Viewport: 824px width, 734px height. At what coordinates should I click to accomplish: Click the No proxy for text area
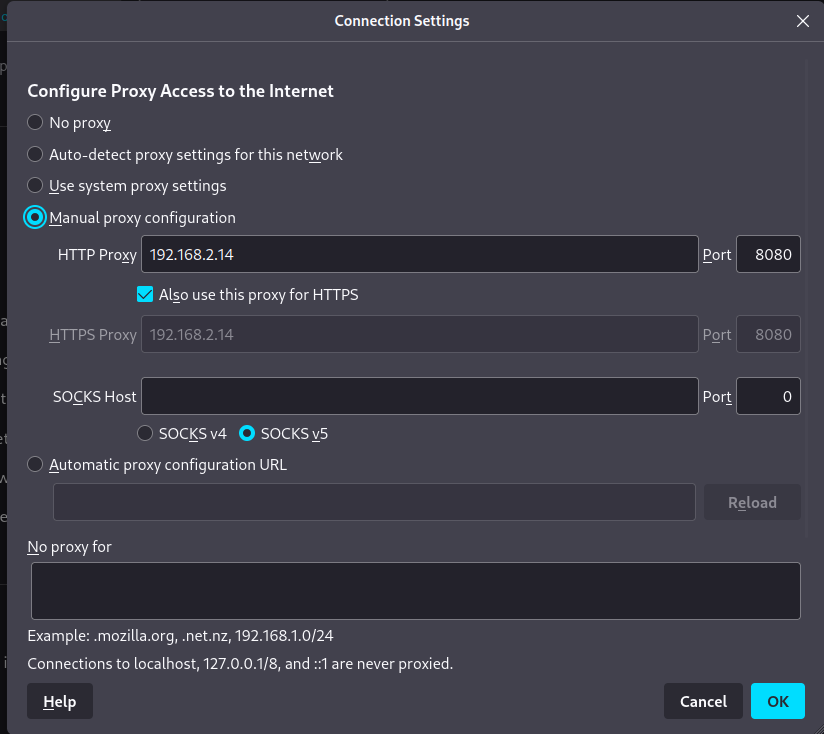(416, 591)
